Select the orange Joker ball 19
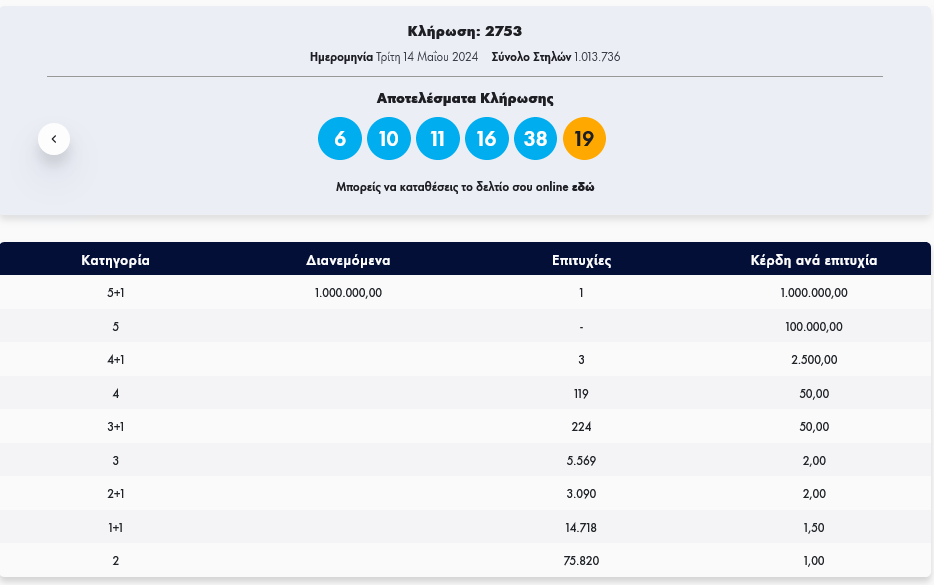Screen dimensions: 934x585 click(x=584, y=139)
